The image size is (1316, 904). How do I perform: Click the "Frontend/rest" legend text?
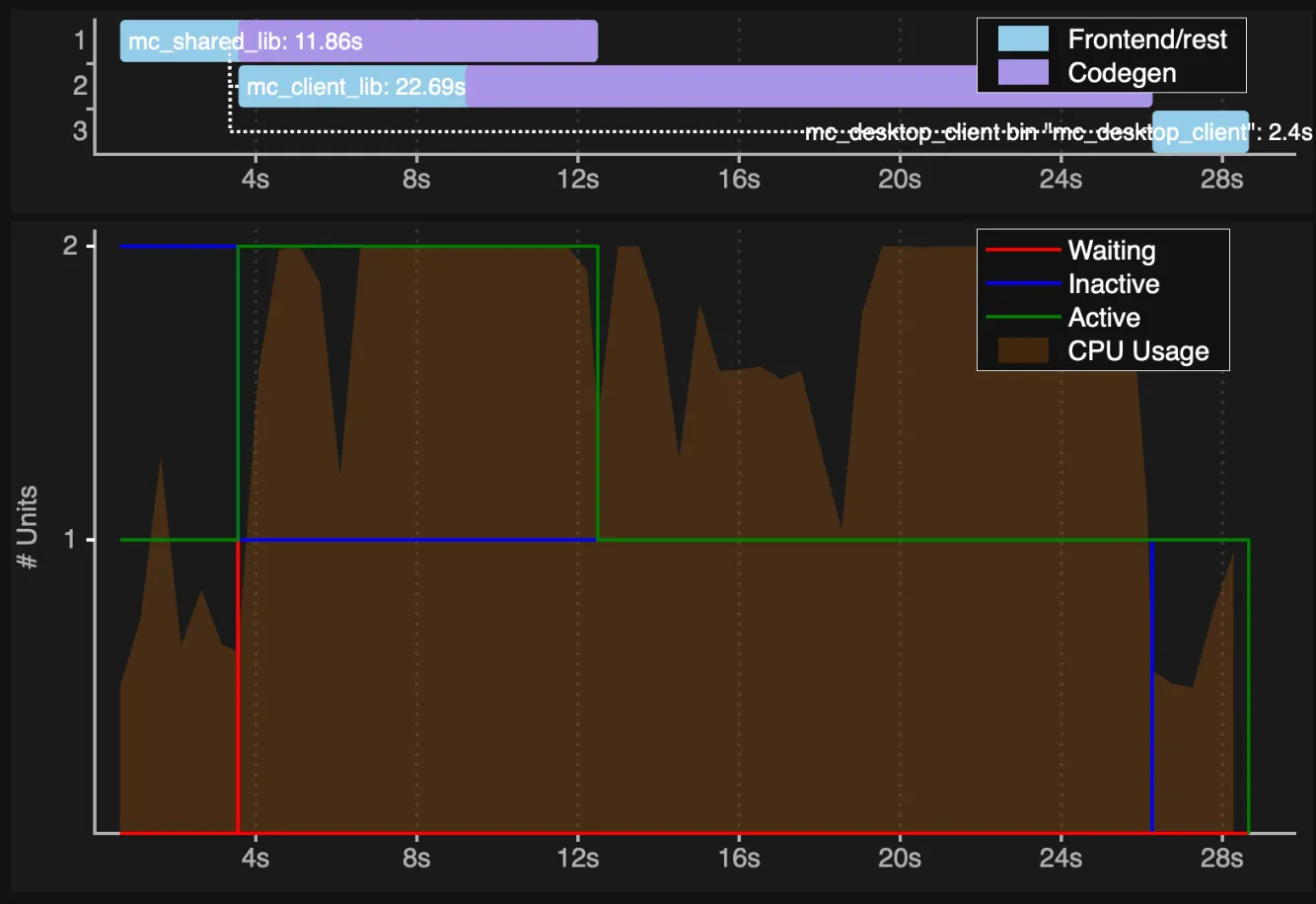coord(1147,39)
